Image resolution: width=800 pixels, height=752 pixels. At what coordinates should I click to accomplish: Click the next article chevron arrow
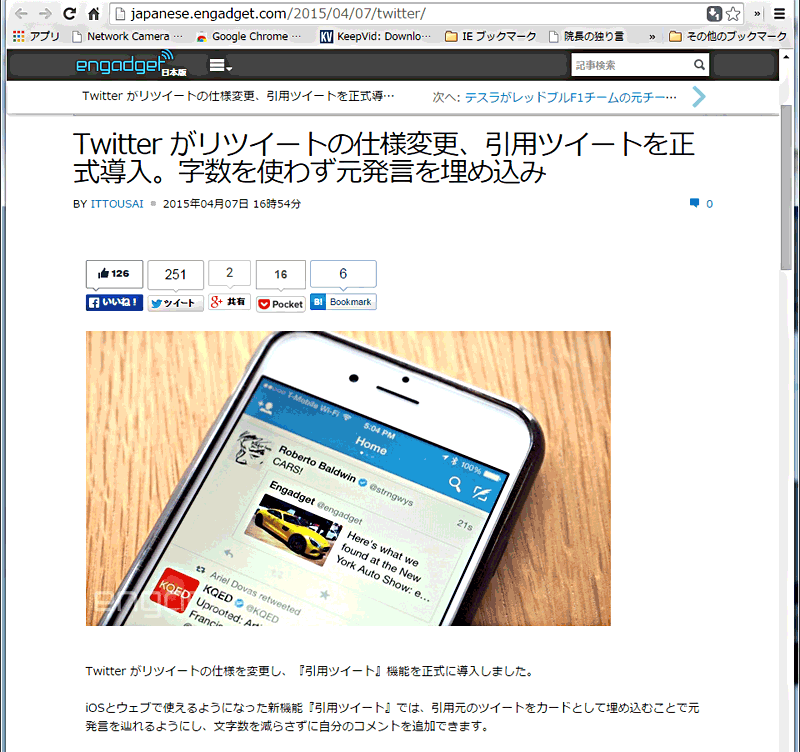pos(699,96)
